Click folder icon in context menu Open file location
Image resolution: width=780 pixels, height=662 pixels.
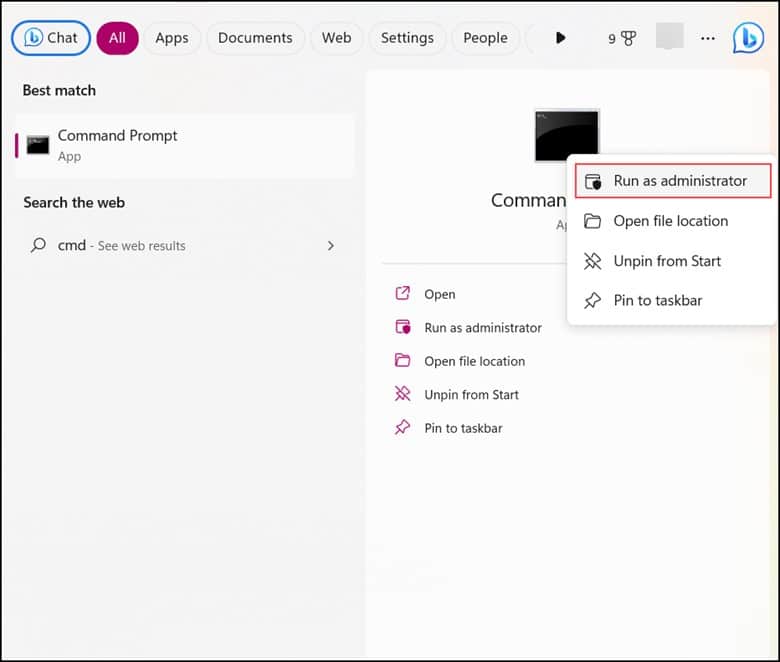point(592,221)
